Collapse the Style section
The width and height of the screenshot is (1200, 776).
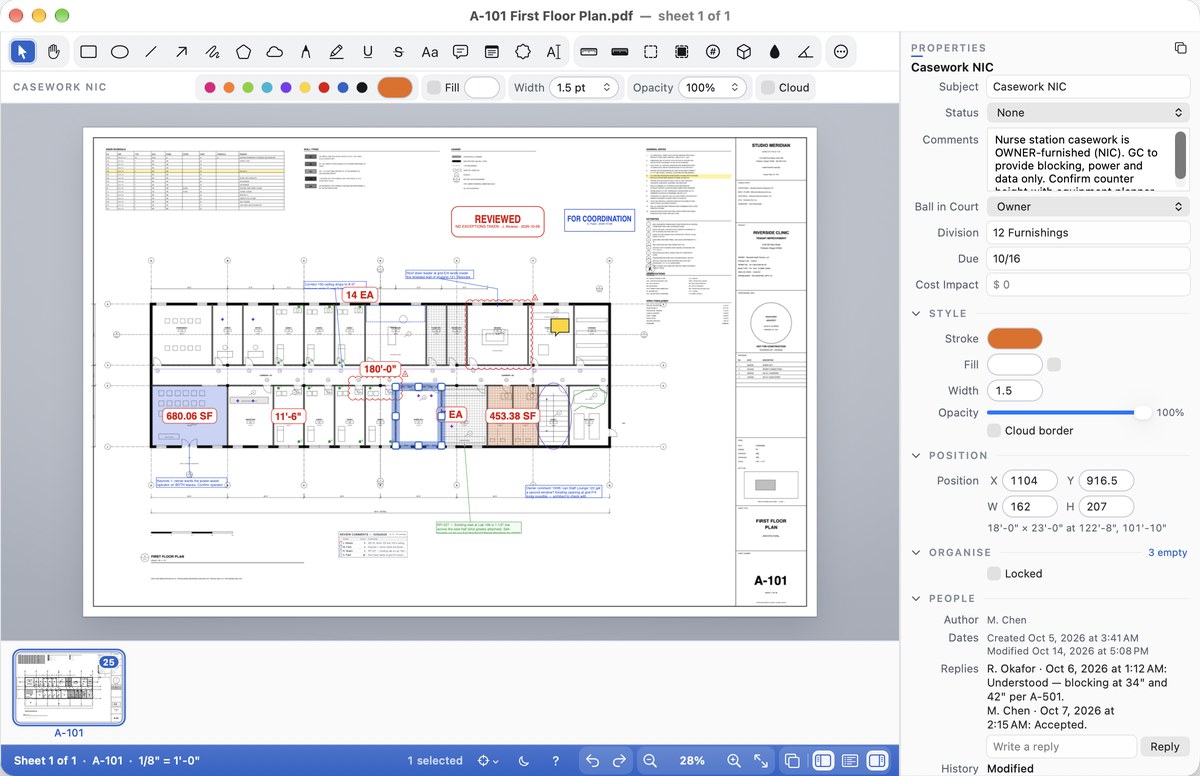(917, 313)
